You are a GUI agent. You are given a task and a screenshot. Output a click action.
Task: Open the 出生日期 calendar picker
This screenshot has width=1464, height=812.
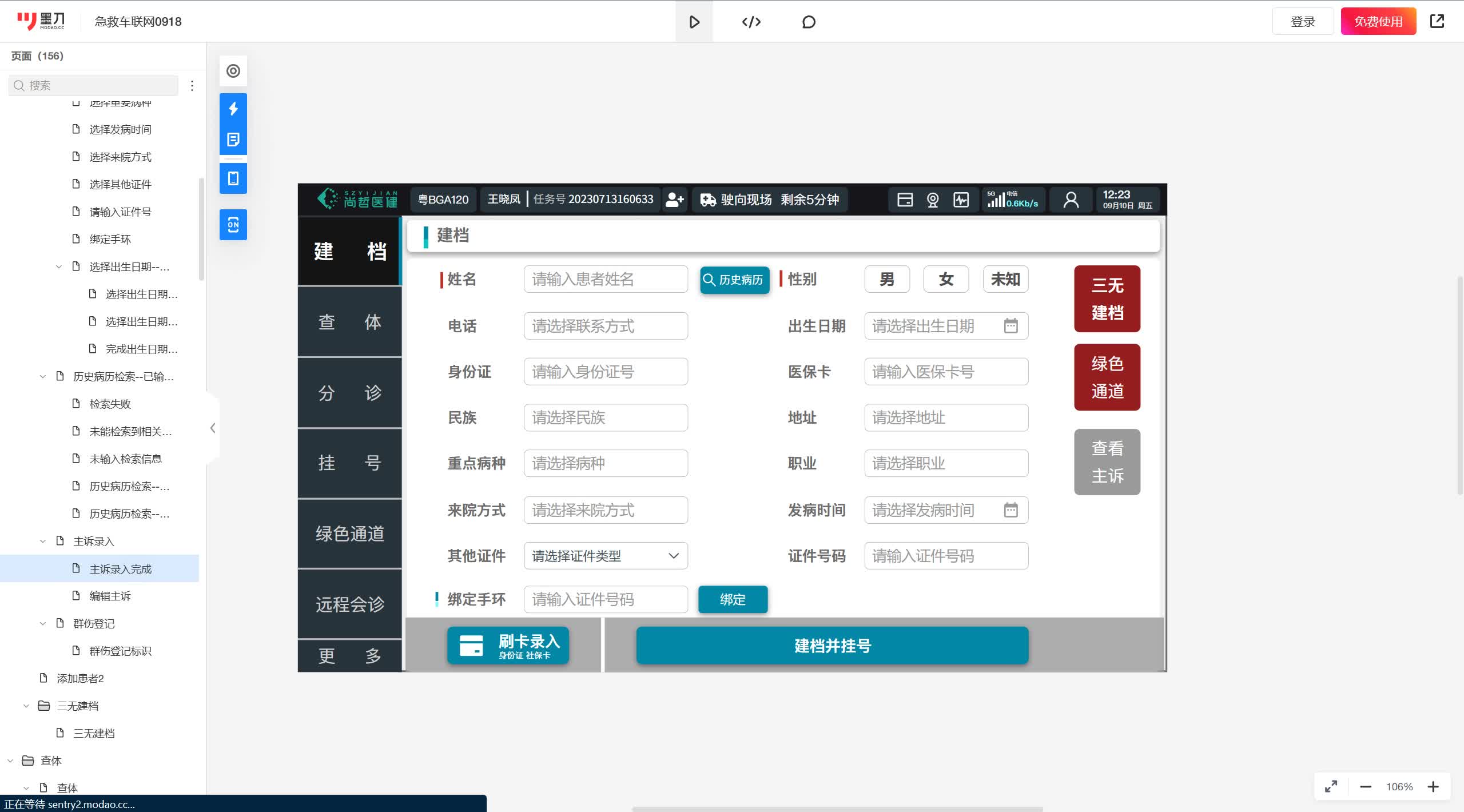(1011, 325)
